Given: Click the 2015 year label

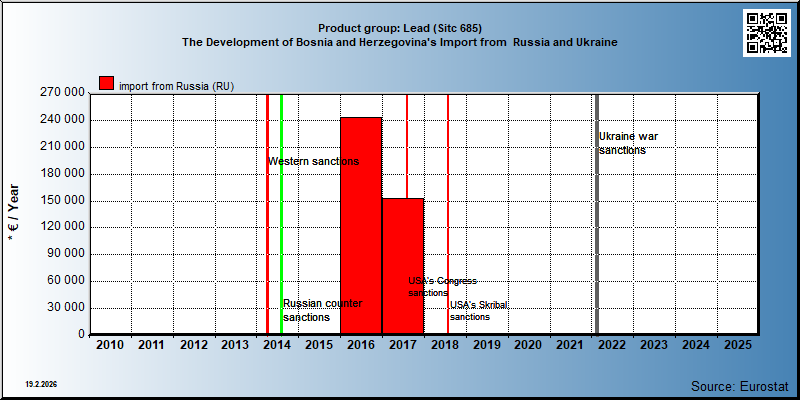Looking at the screenshot, I should 319,345.
